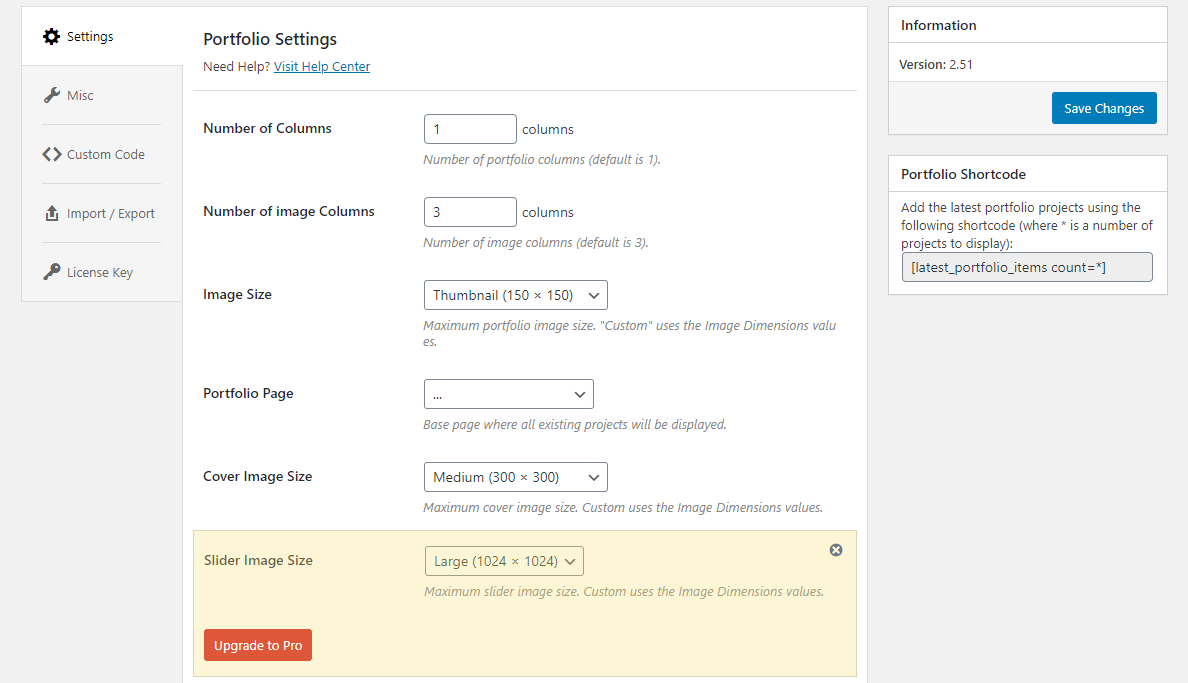This screenshot has height=683, width=1188.
Task: Open the Slider Image Size dropdown
Action: [x=503, y=560]
